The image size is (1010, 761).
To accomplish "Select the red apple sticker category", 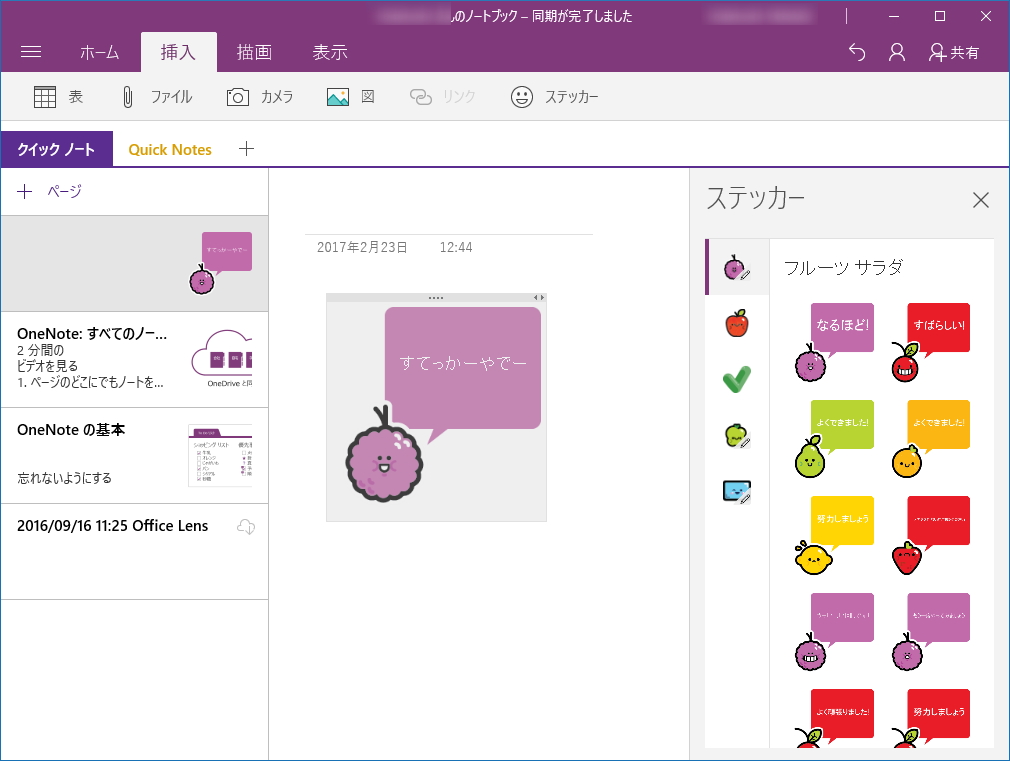I will point(737,323).
